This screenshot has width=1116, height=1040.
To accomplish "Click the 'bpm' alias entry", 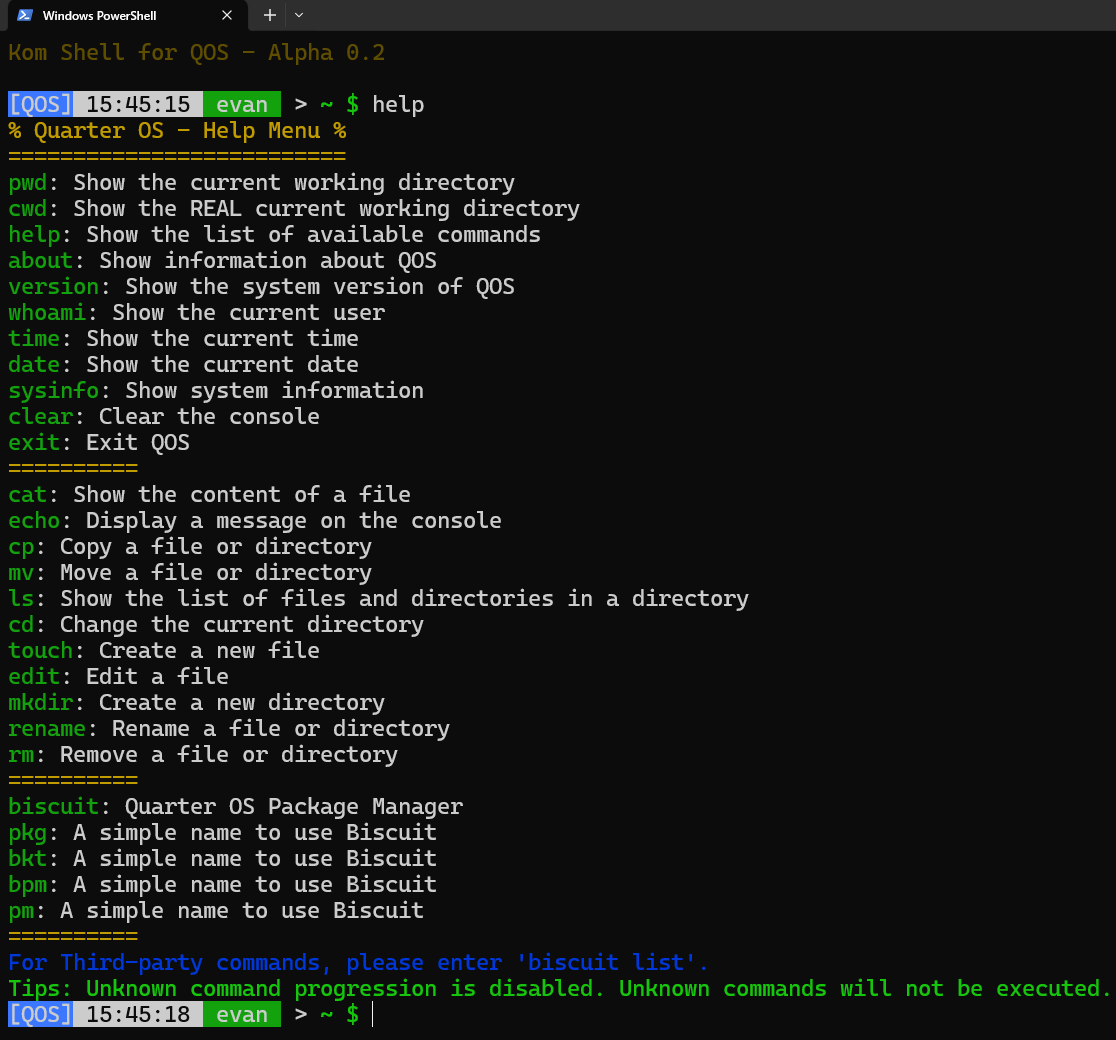I will tap(222, 884).
